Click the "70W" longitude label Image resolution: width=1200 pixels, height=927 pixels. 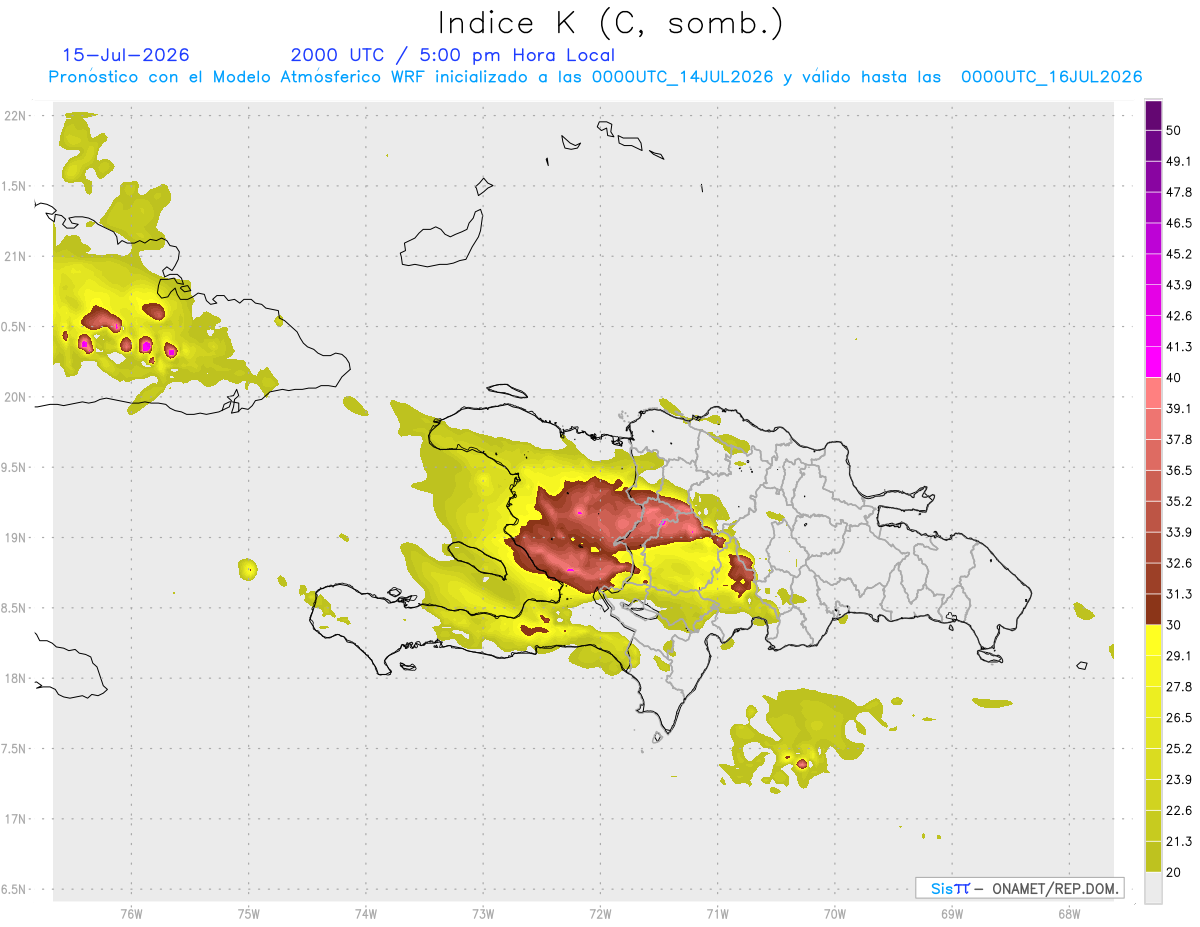point(835,913)
